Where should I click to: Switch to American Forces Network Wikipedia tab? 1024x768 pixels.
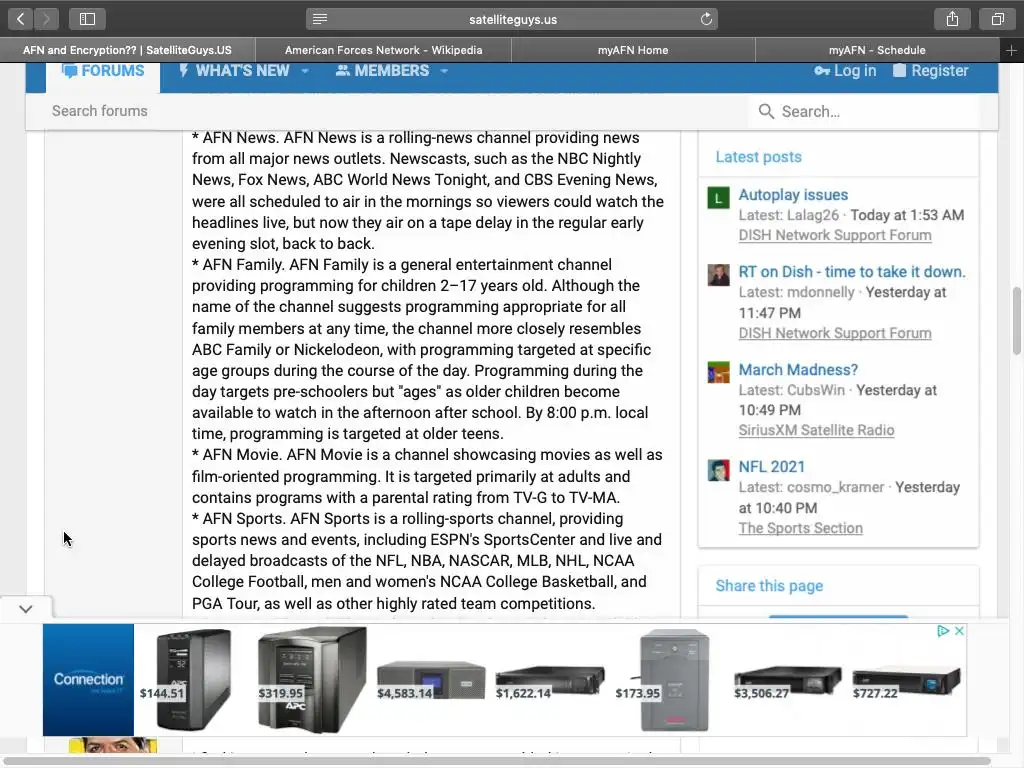click(383, 50)
